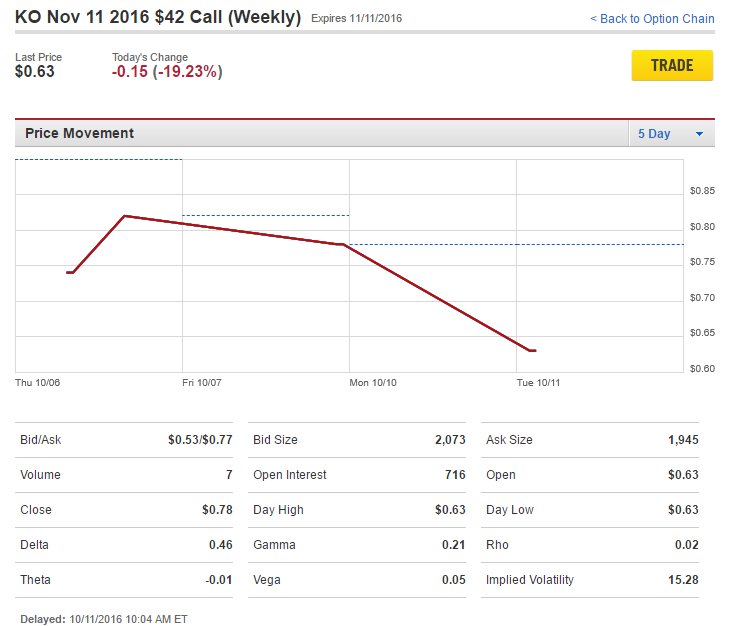Viewport: 729px width, 626px height.
Task: Click the Volume value 7
Action: [229, 475]
